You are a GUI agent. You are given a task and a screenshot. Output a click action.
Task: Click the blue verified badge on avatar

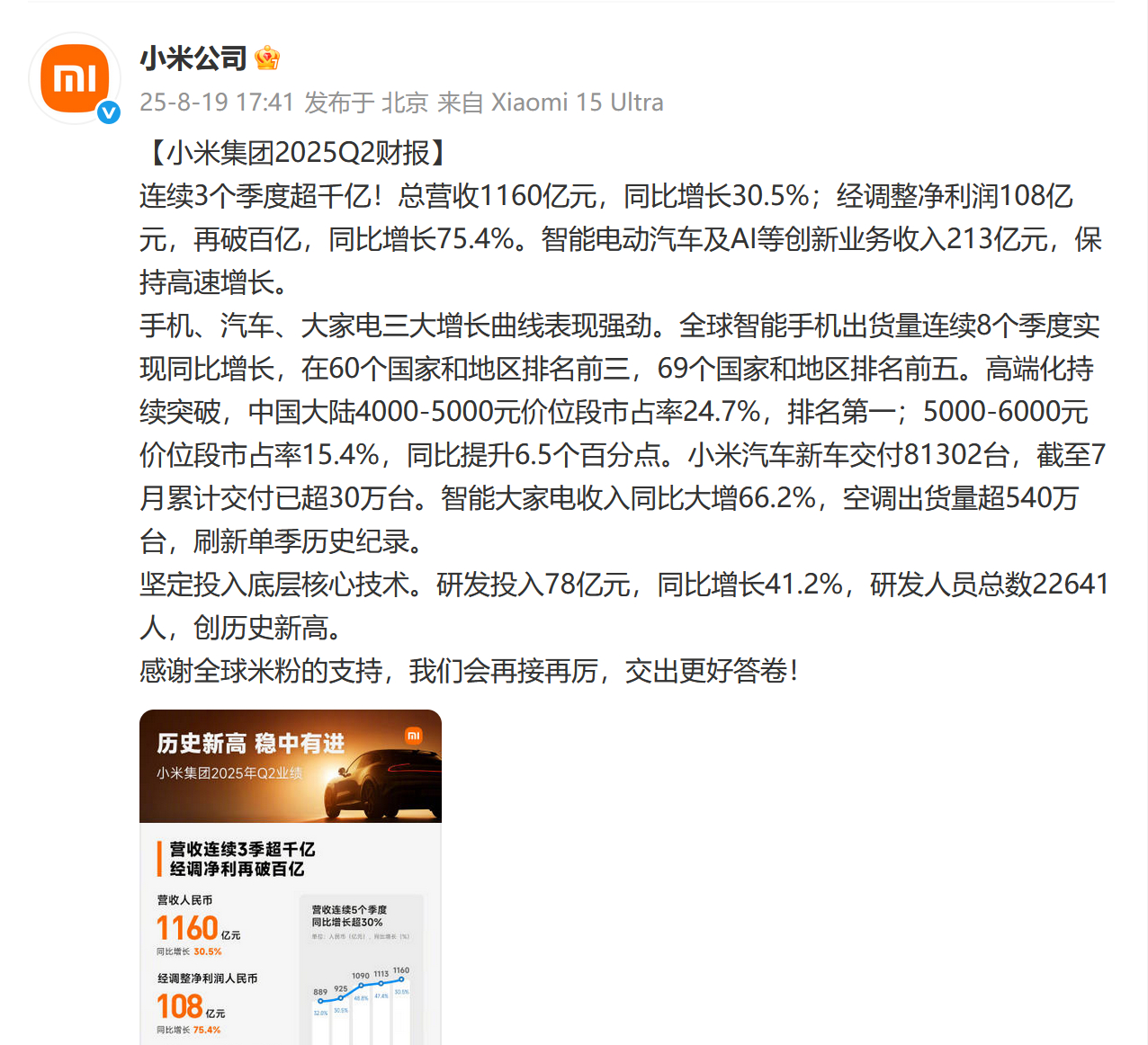(109, 112)
